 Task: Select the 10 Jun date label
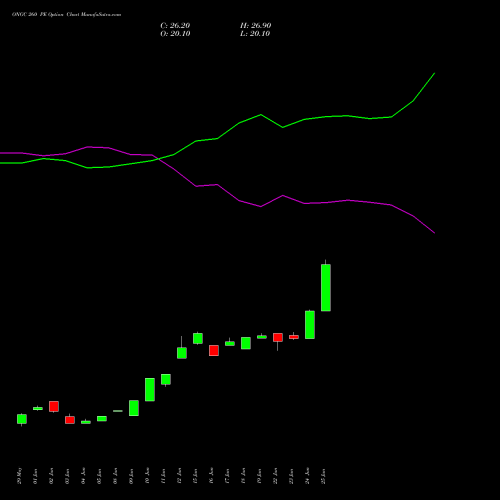(148, 476)
